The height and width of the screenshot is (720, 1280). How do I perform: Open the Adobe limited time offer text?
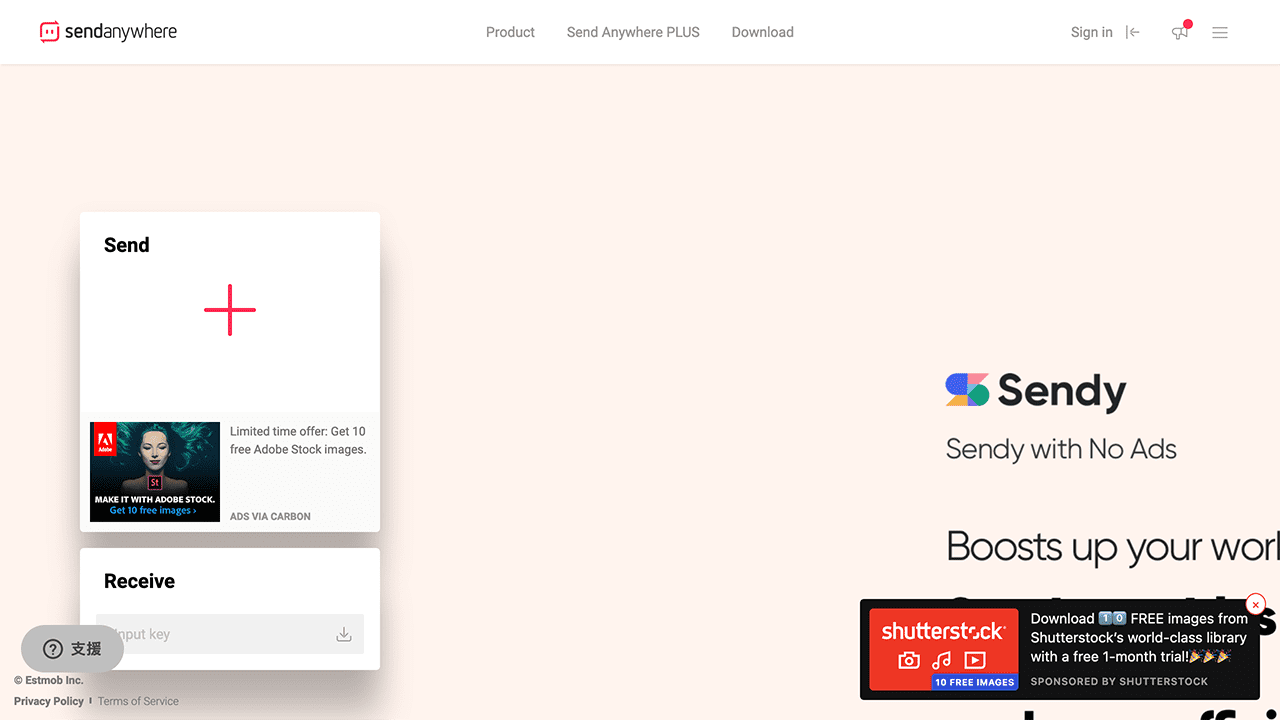298,440
